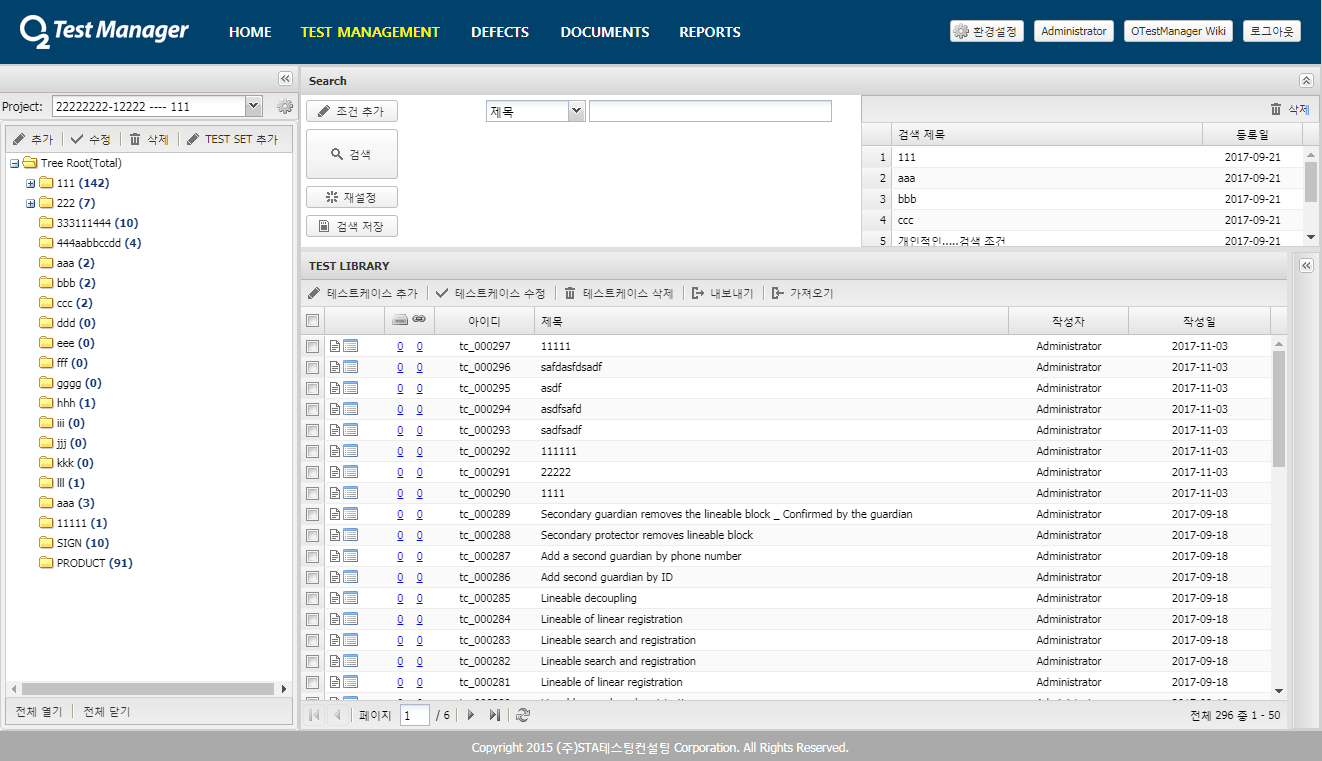This screenshot has width=1322, height=761.
Task: Open the detail view icon for tc_000297
Action: coord(351,346)
